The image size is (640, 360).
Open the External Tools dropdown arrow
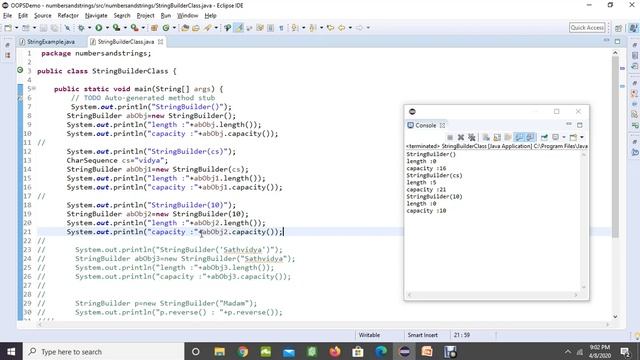pyautogui.click(x=143, y=28)
